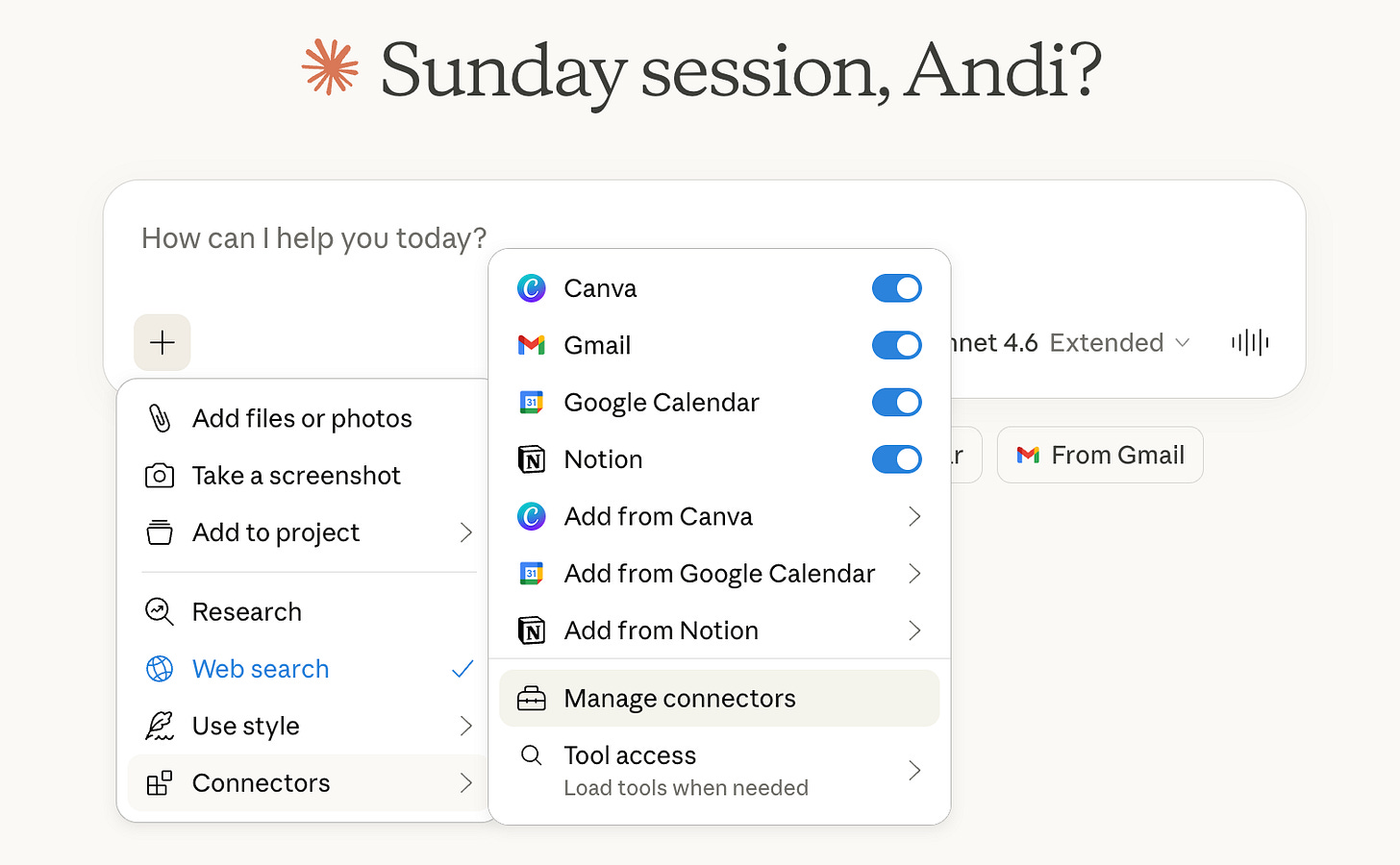The image size is (1400, 865).
Task: Click the 'How can I help' input field
Action: [313, 238]
